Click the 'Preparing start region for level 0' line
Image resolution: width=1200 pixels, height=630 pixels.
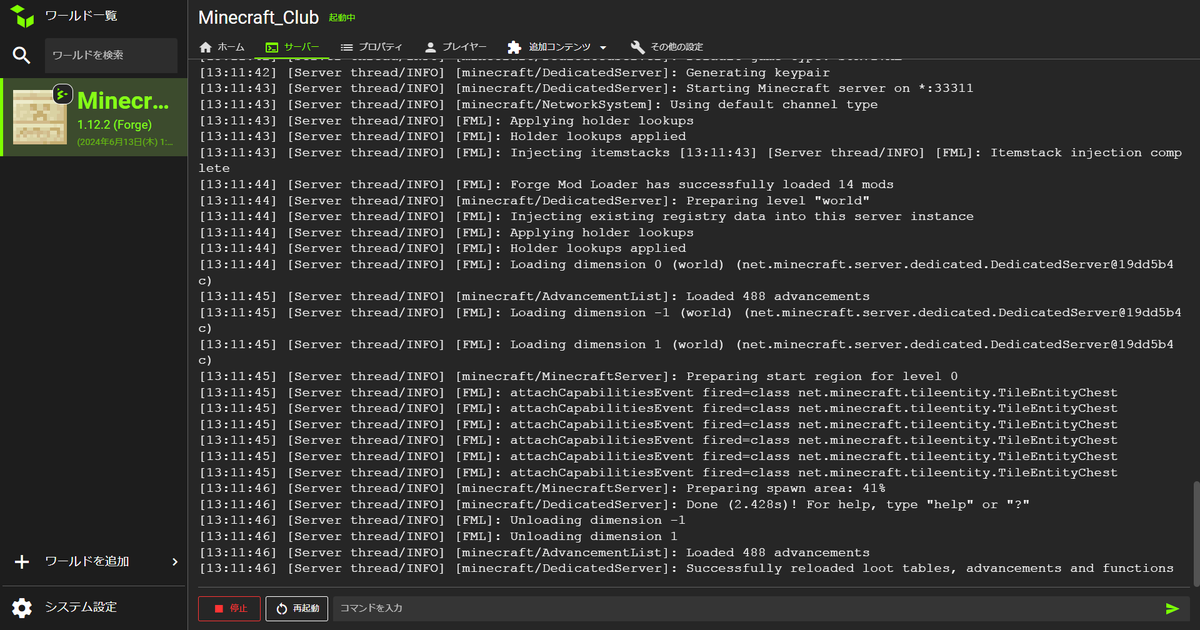pos(578,376)
